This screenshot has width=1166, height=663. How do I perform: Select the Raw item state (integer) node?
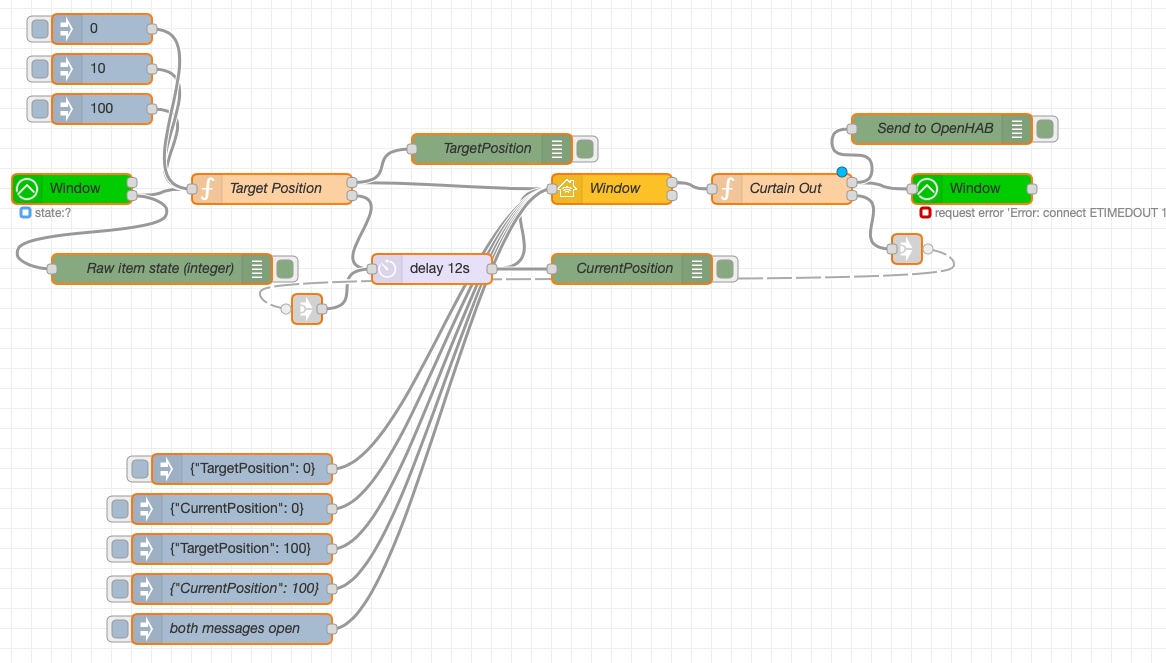click(161, 269)
